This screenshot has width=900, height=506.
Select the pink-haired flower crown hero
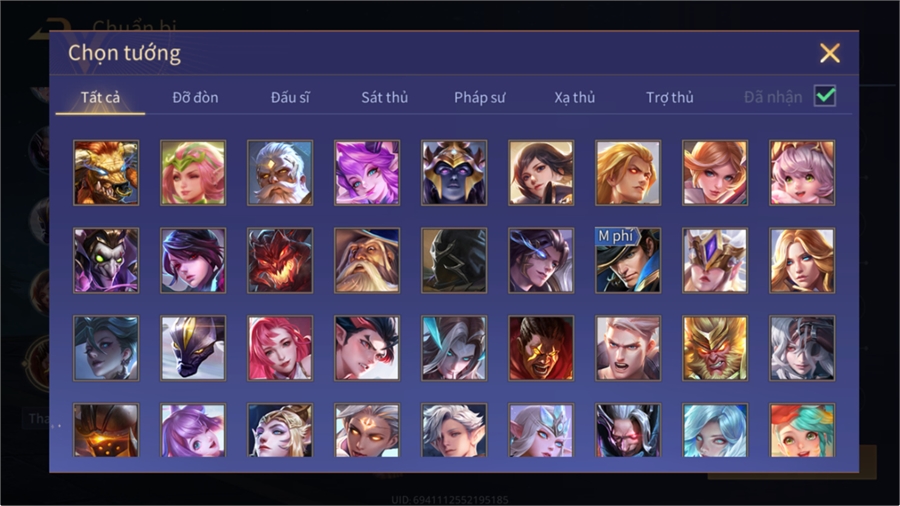tap(193, 173)
